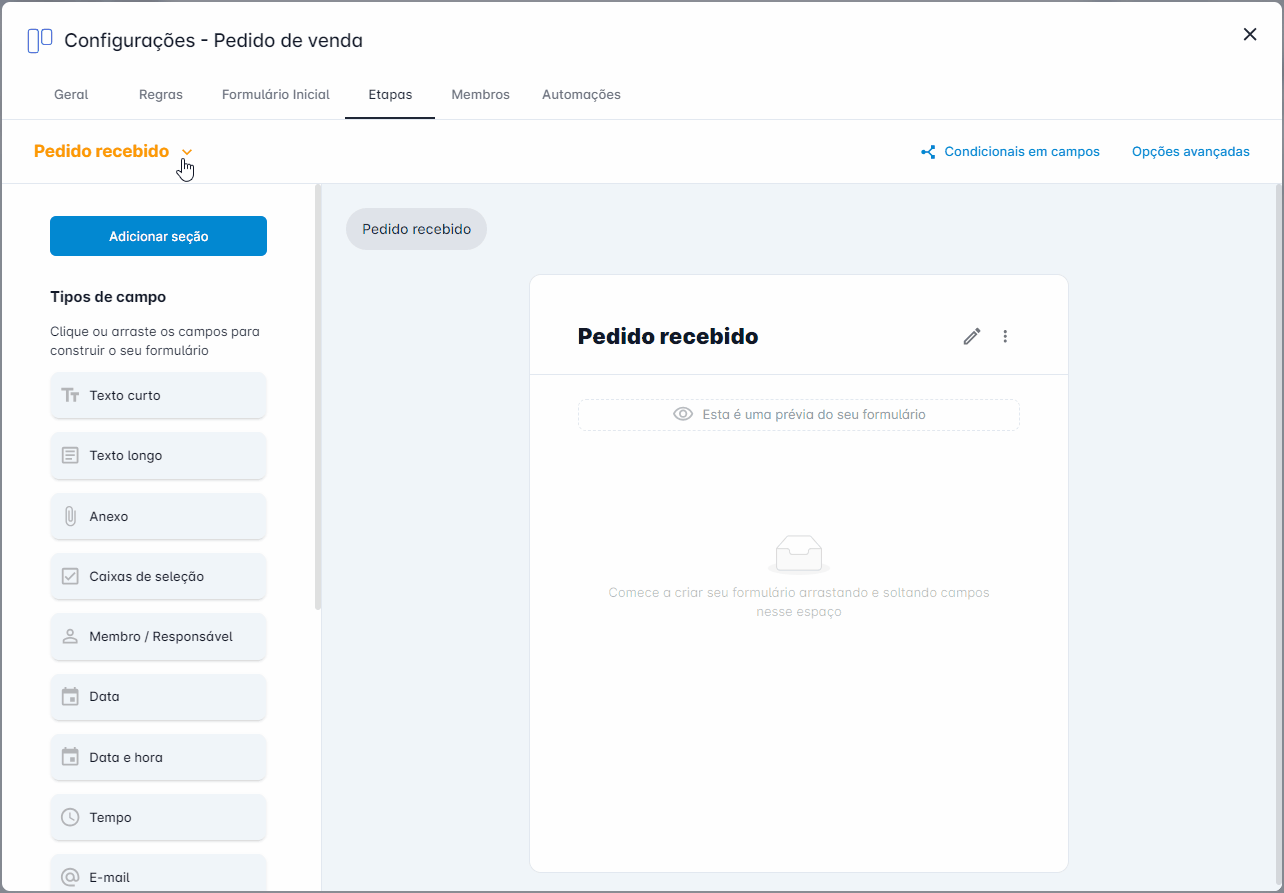Switch to the Automações tab

tap(581, 95)
